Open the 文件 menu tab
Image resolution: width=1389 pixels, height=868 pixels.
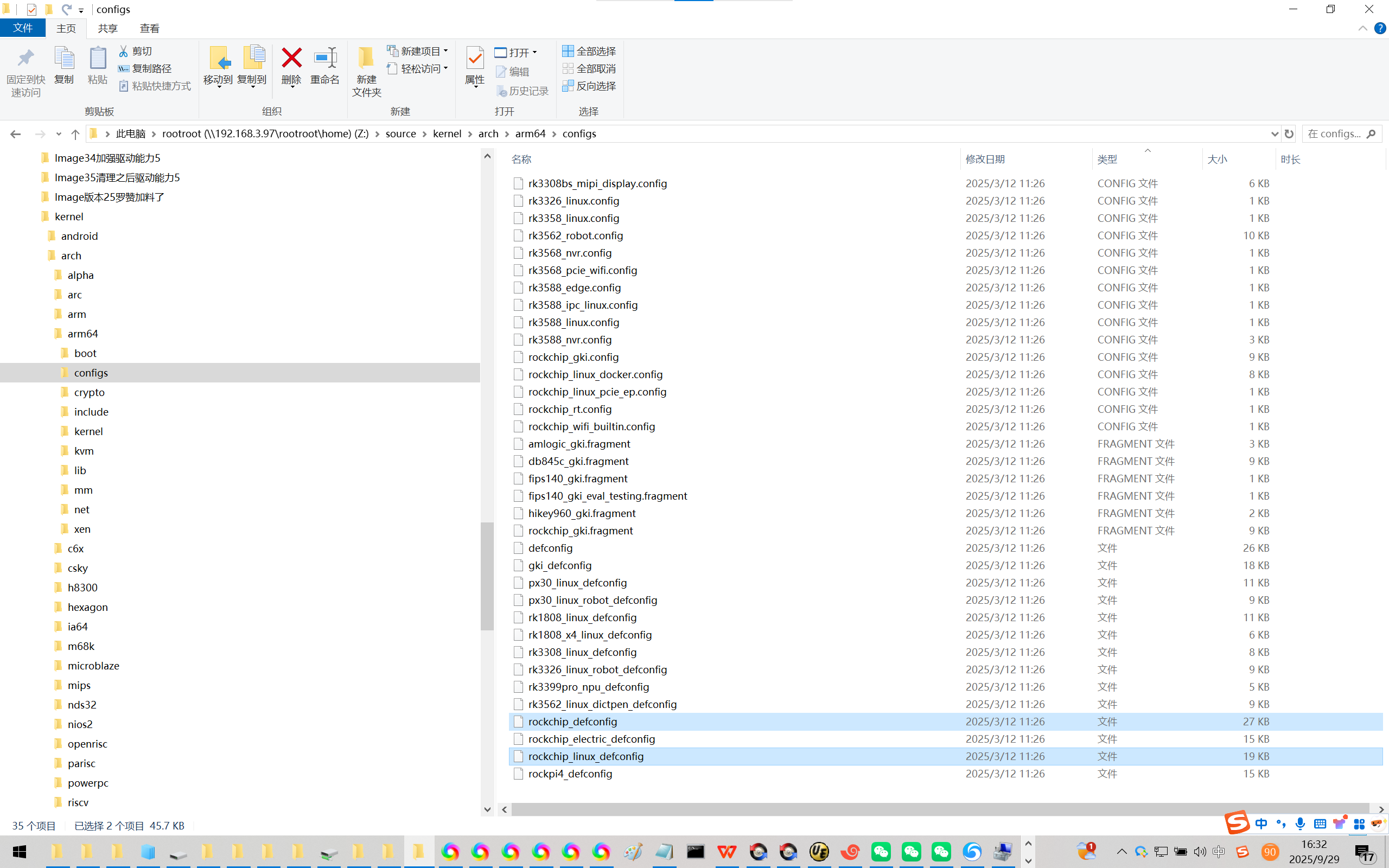click(x=22, y=28)
